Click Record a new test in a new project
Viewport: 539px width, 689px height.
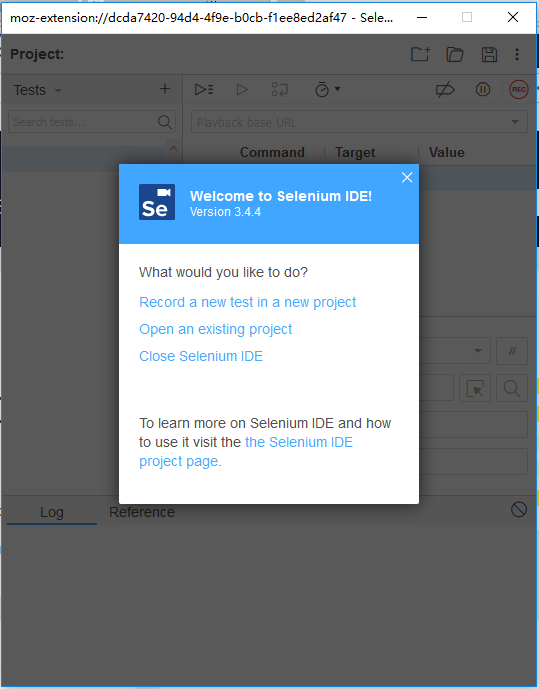point(247,302)
